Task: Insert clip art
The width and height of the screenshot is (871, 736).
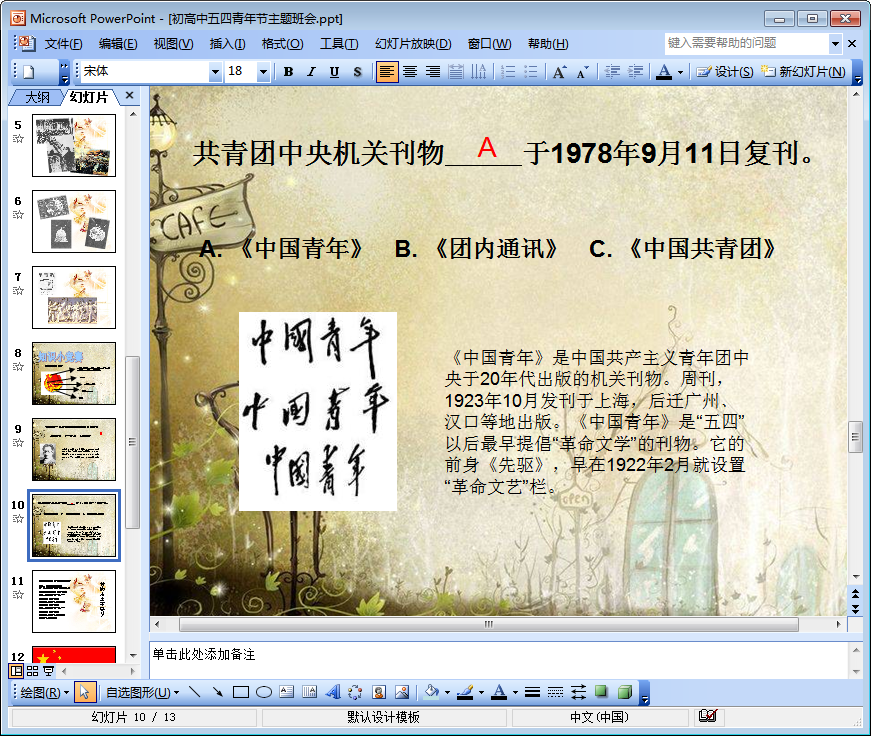Action: tap(379, 692)
